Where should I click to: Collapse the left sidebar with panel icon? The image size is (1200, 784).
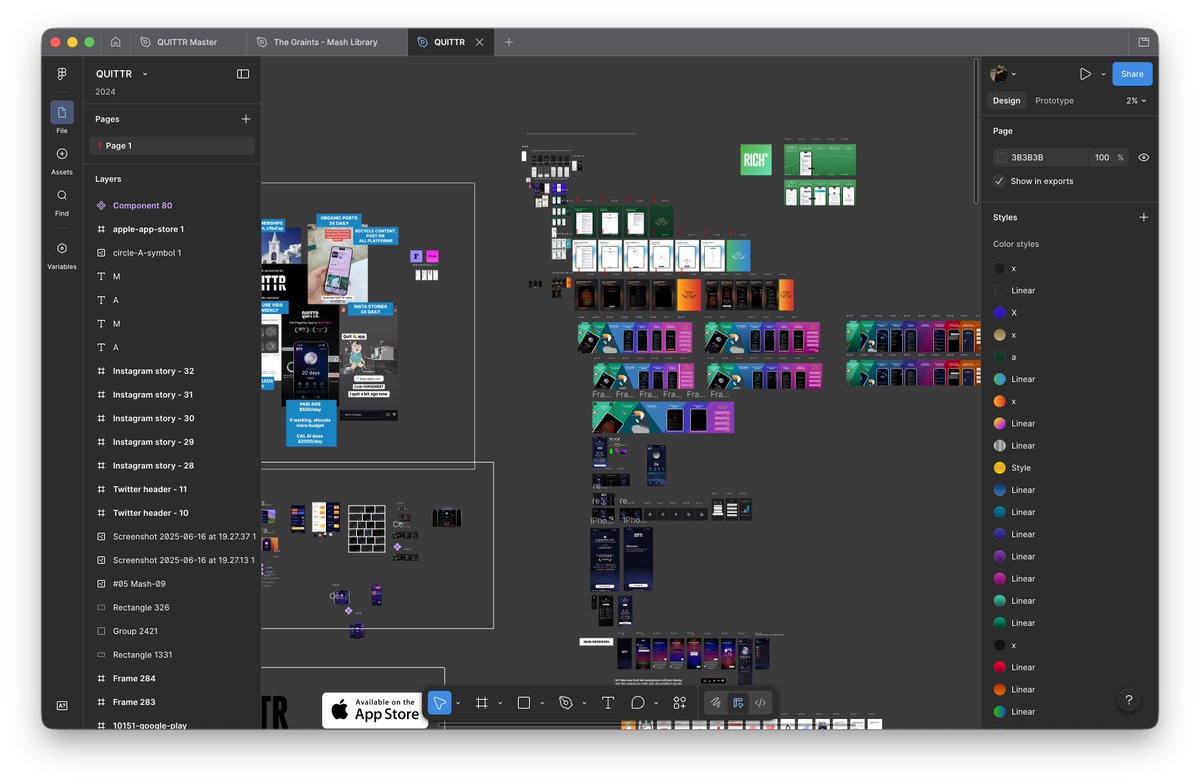pos(243,74)
